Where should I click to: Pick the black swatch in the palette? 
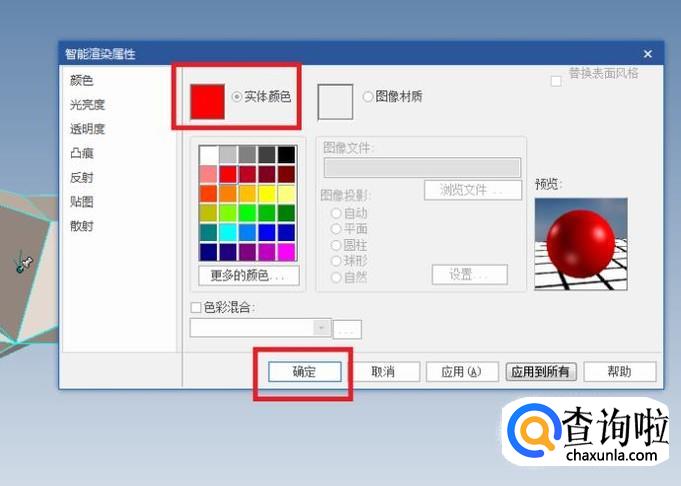287,155
